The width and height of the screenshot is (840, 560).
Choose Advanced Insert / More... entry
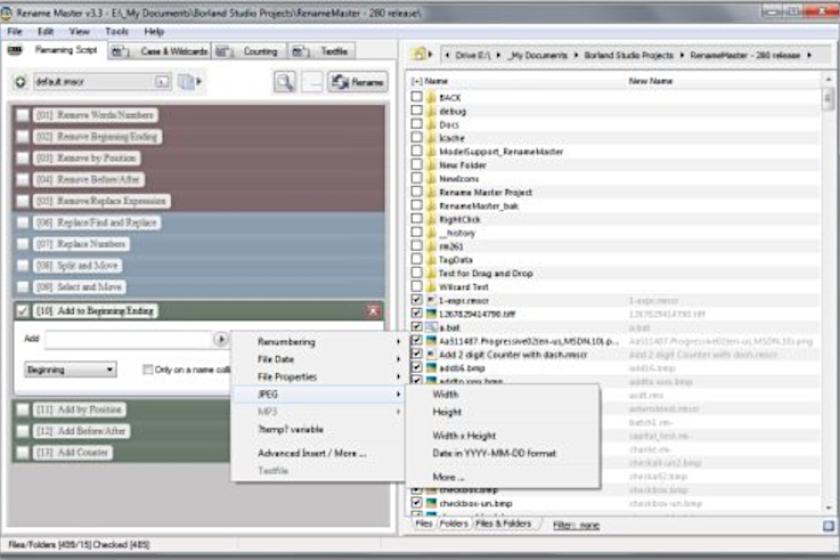point(319,453)
